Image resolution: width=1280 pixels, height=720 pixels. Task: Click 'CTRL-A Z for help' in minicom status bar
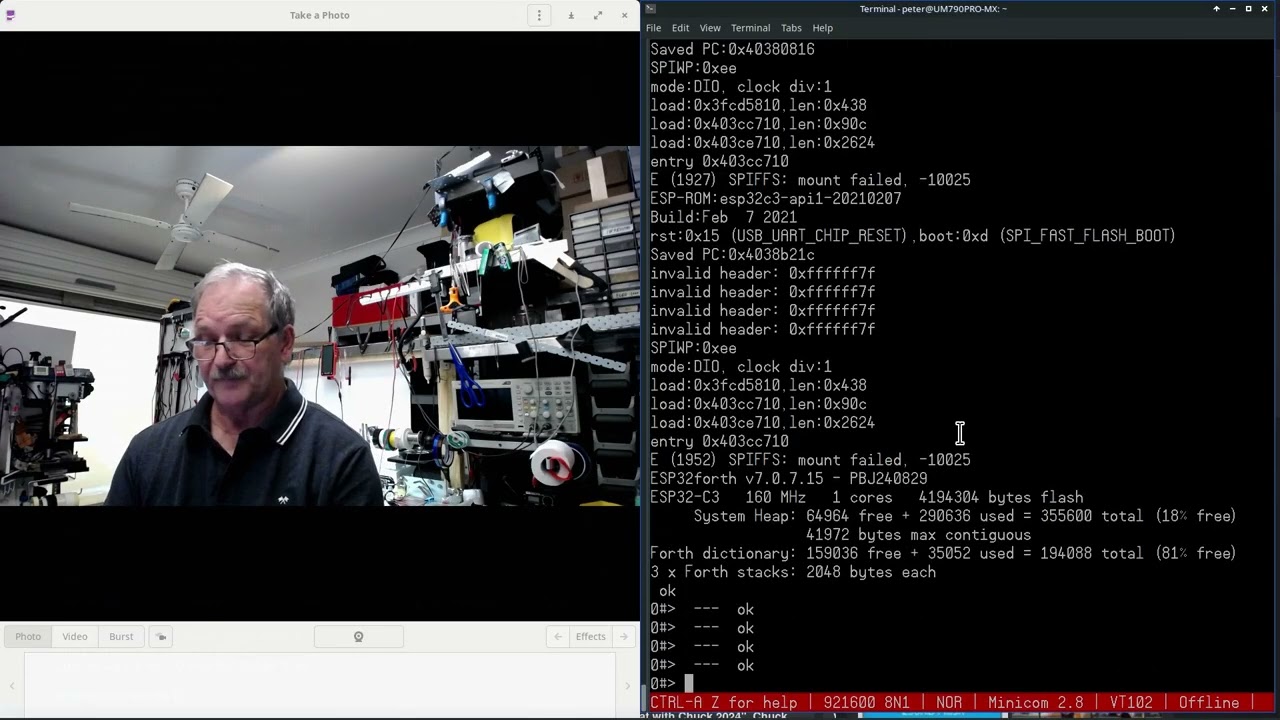(724, 703)
